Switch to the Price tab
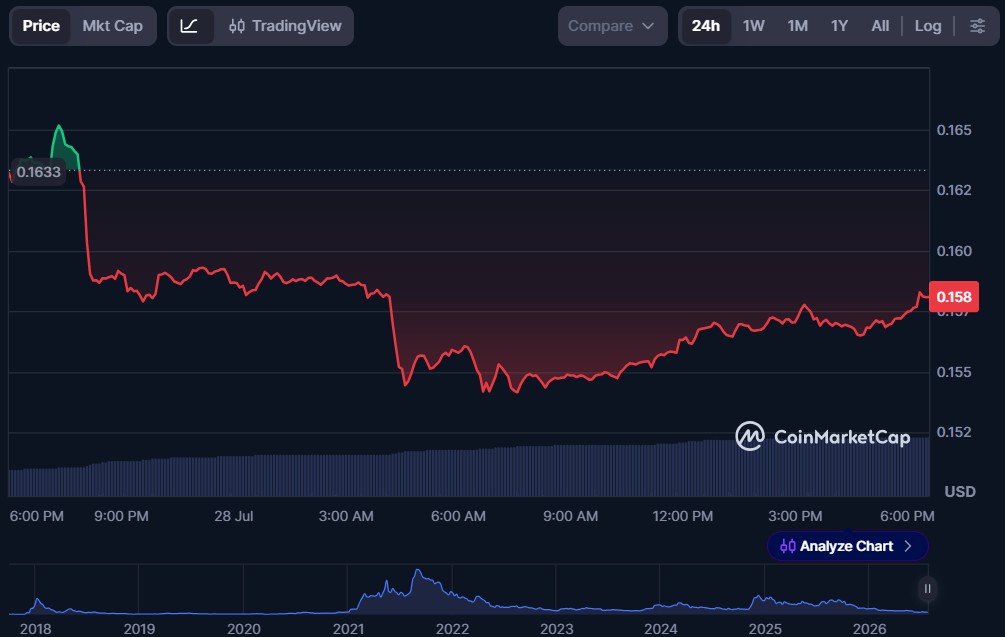Image resolution: width=1005 pixels, height=637 pixels. point(41,26)
